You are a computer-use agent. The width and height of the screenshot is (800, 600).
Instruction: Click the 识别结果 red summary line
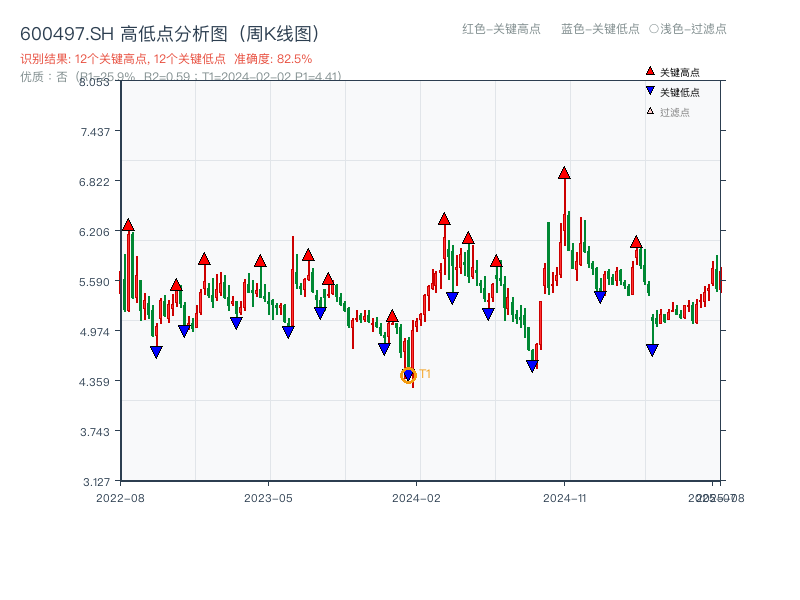[x=166, y=59]
